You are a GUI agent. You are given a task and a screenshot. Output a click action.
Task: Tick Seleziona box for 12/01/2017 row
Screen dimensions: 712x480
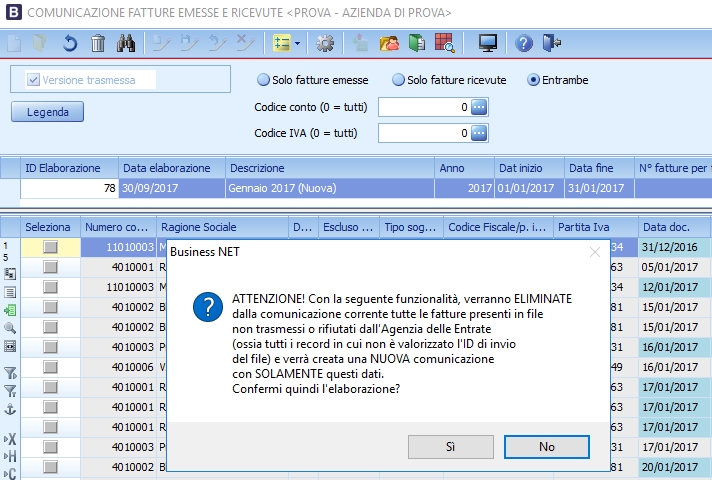[x=50, y=287]
